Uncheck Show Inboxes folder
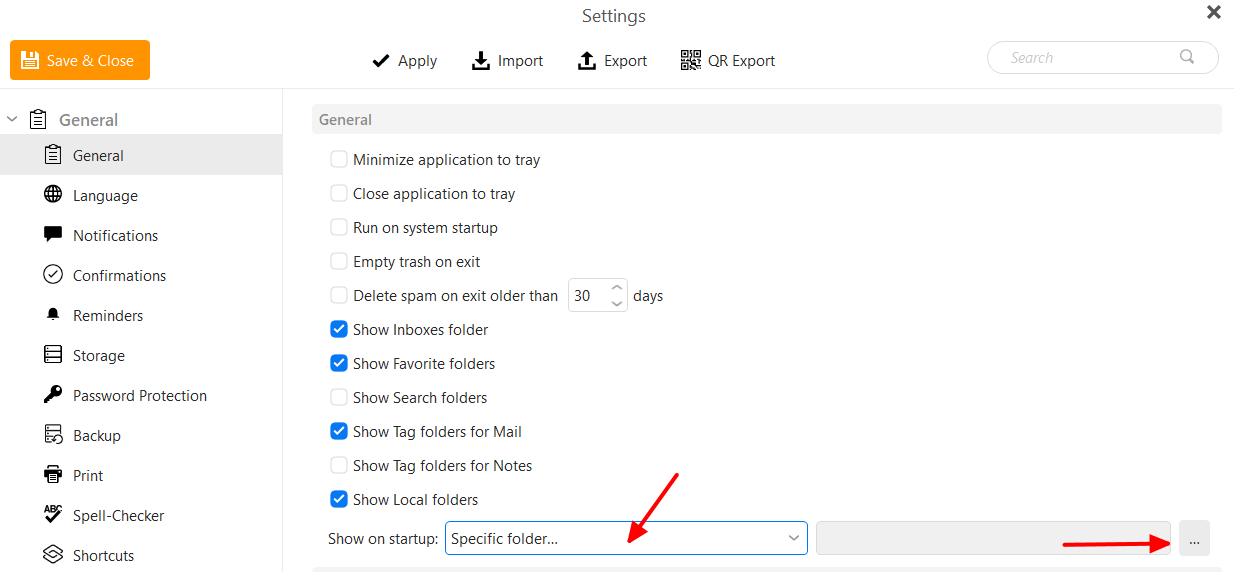Viewport: 1234px width, 572px height. tap(339, 329)
